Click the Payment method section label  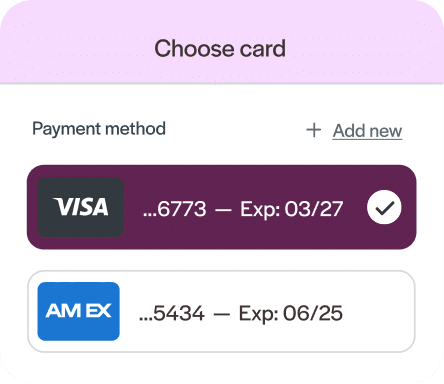99,129
